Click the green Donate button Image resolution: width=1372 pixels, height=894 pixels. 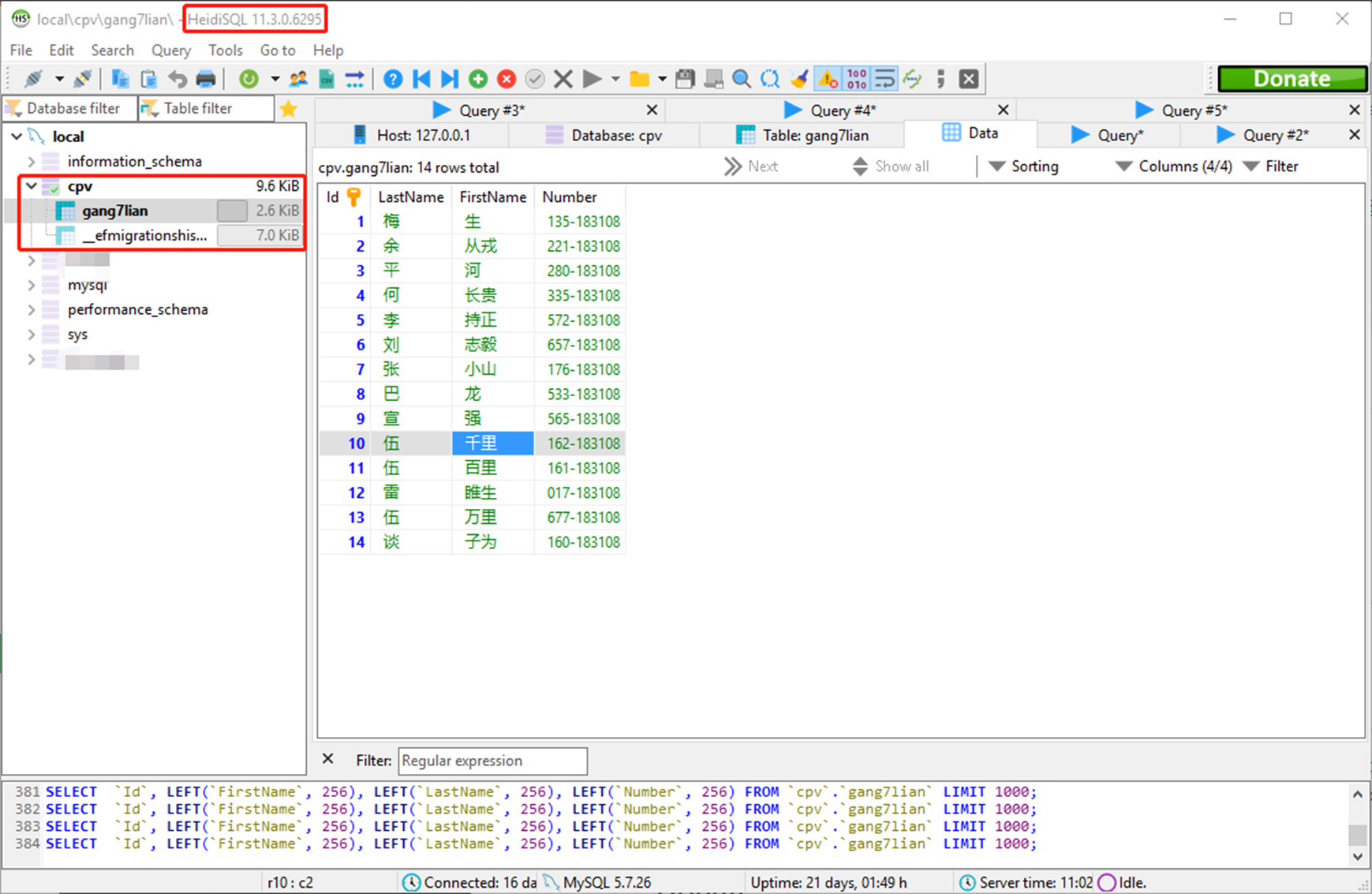click(x=1292, y=79)
